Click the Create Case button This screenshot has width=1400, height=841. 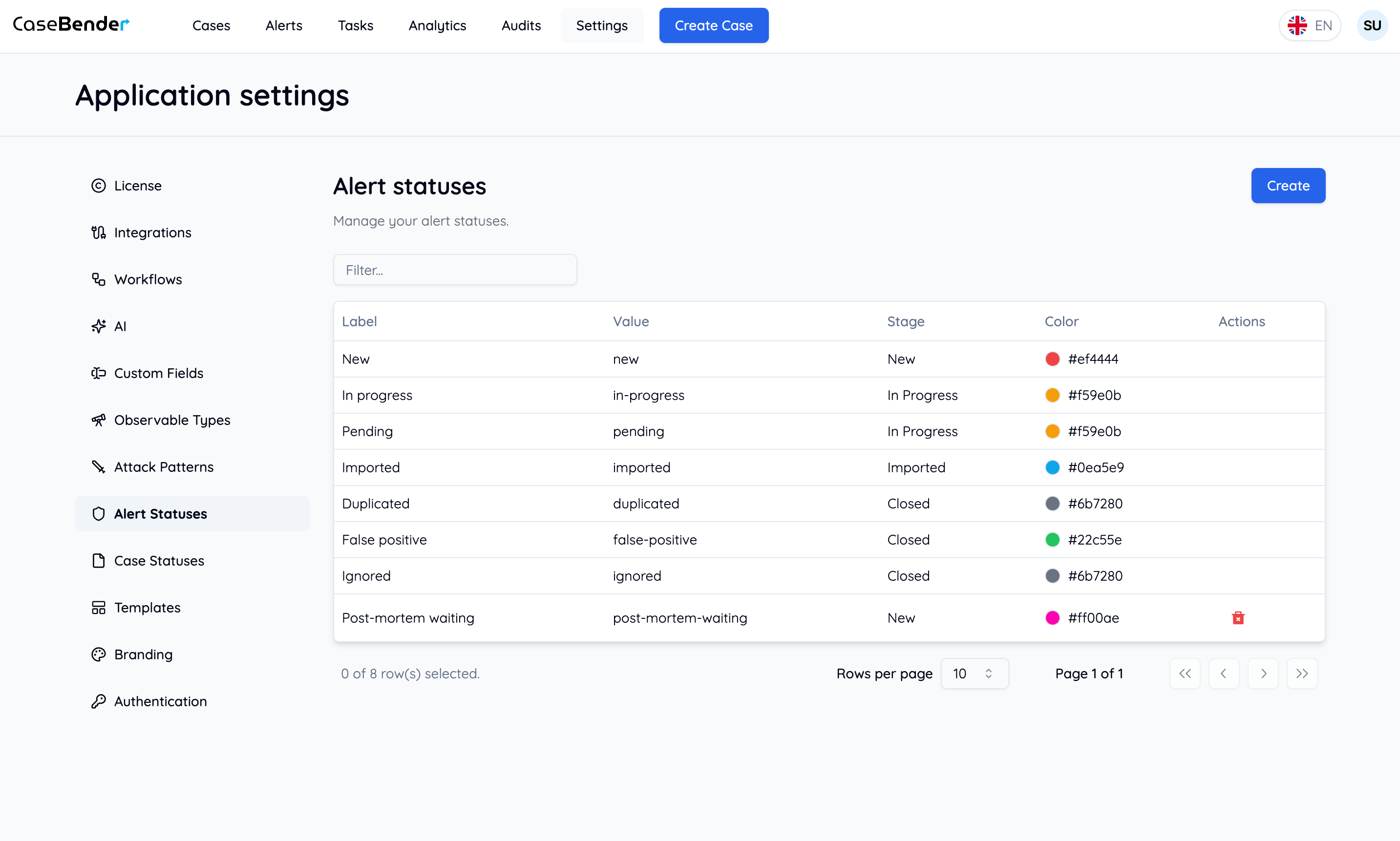pyautogui.click(x=714, y=25)
